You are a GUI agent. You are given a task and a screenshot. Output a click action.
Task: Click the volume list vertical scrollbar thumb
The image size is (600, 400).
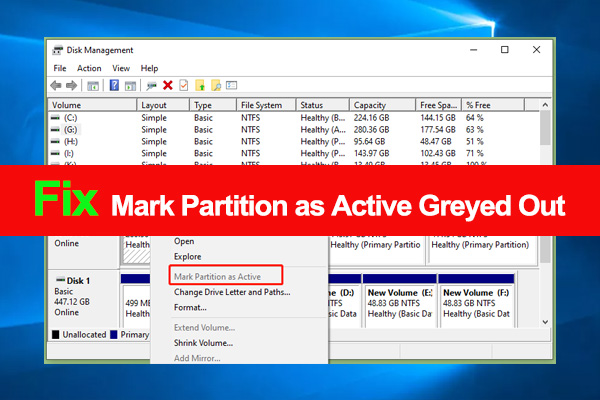tap(545, 128)
